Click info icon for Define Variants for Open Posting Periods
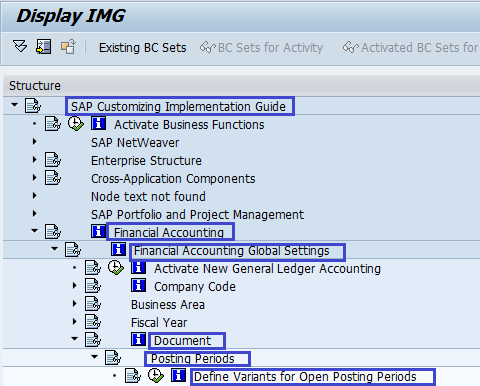 (179, 375)
